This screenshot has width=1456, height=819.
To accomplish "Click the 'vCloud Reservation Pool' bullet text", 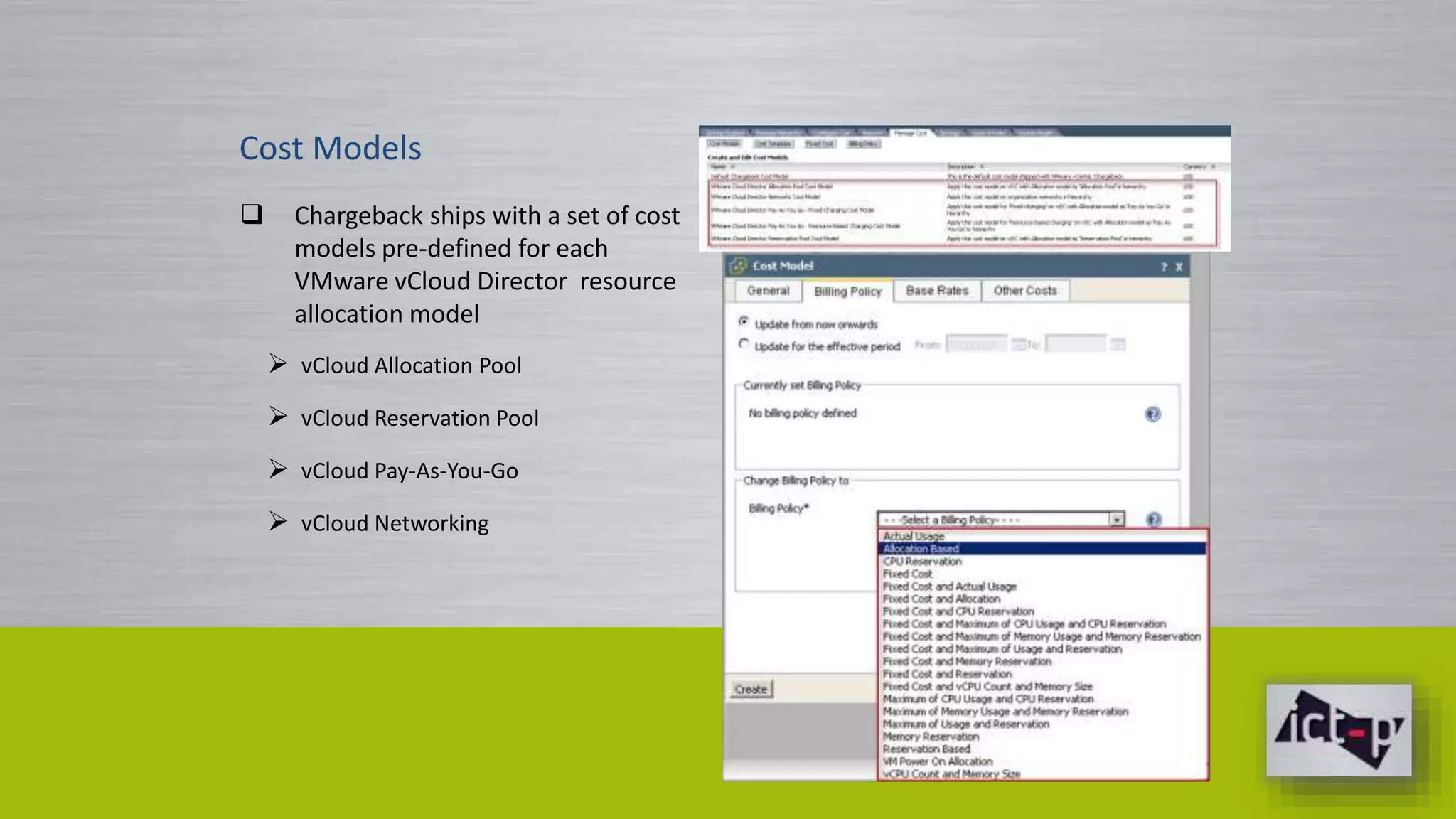I will pos(419,418).
